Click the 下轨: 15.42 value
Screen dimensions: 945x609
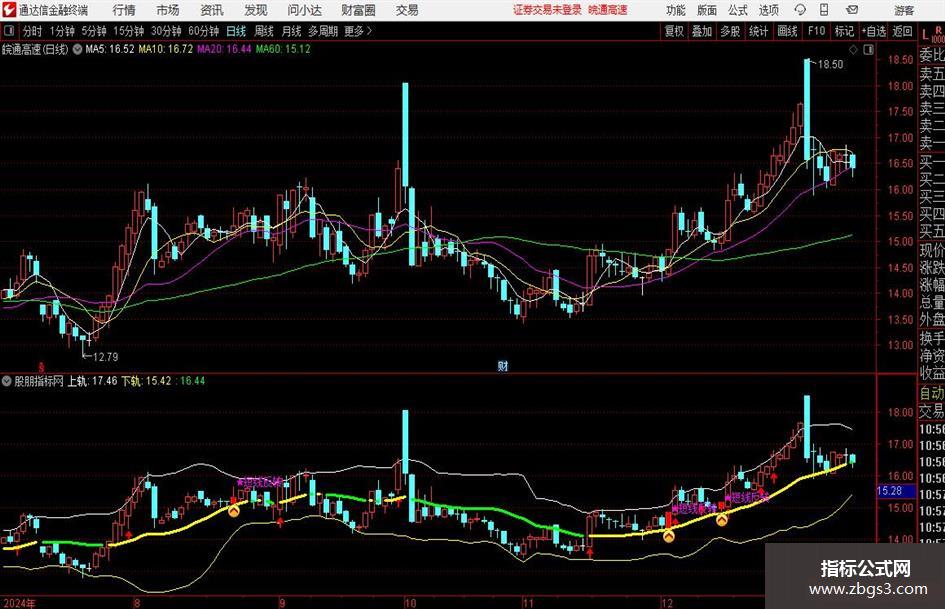tap(146, 381)
